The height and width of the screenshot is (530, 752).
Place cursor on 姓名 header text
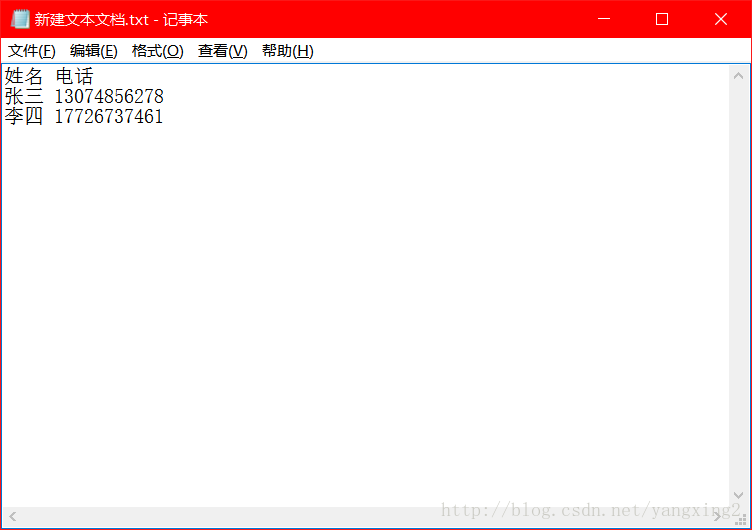pos(24,76)
